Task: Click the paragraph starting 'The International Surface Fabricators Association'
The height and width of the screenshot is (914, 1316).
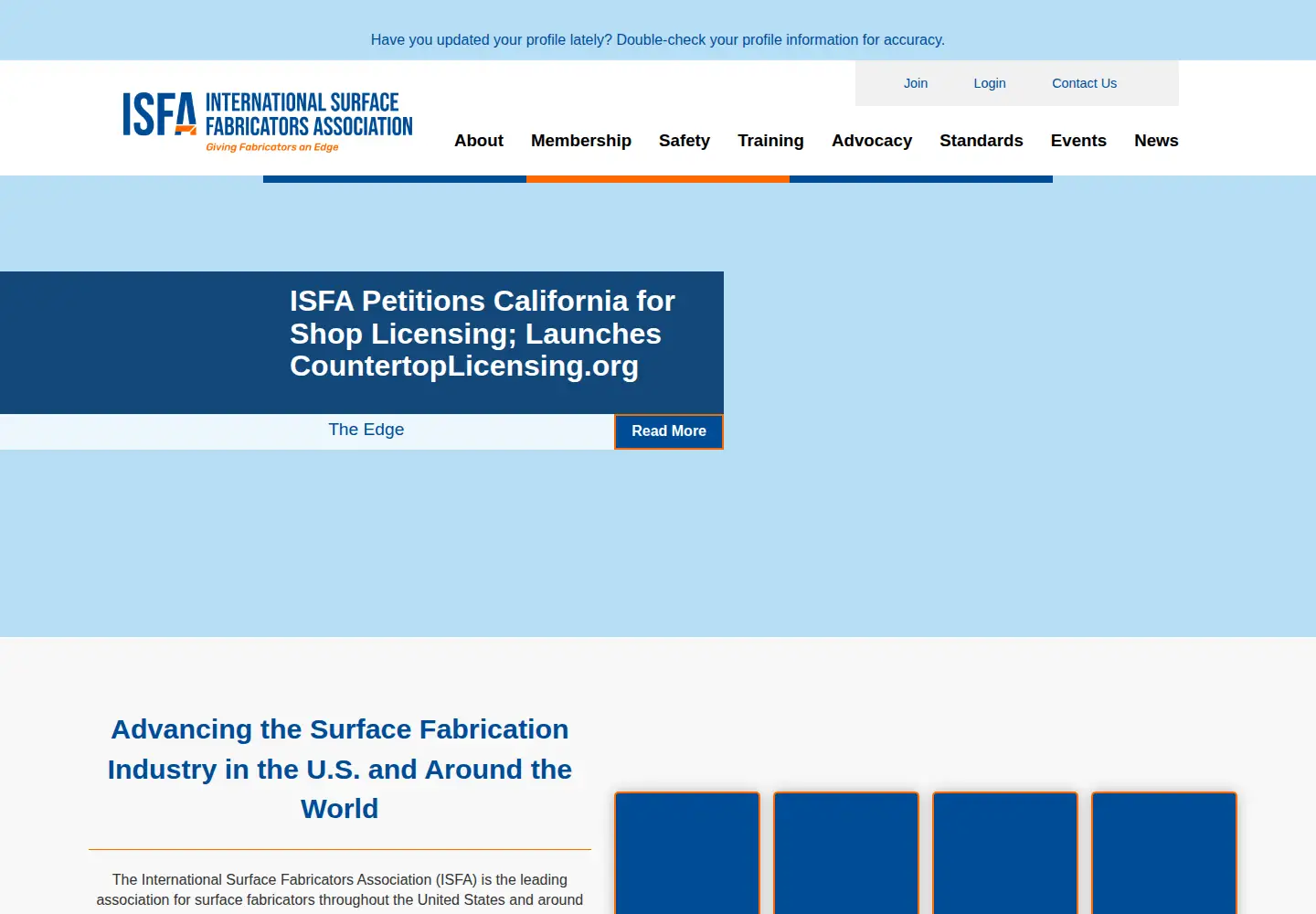Action: (x=340, y=890)
